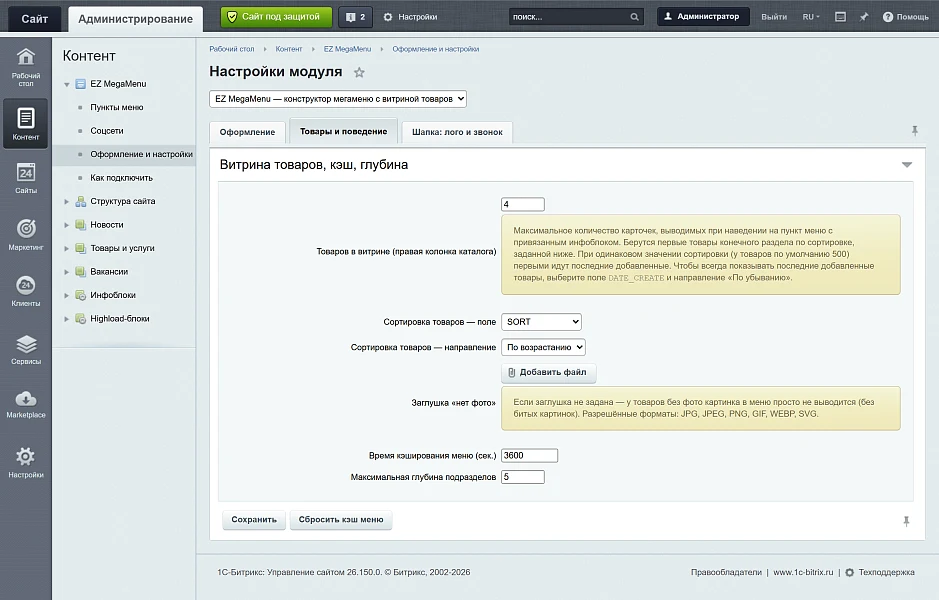Click the search magnifier icon
This screenshot has height=600, width=939.
click(634, 17)
